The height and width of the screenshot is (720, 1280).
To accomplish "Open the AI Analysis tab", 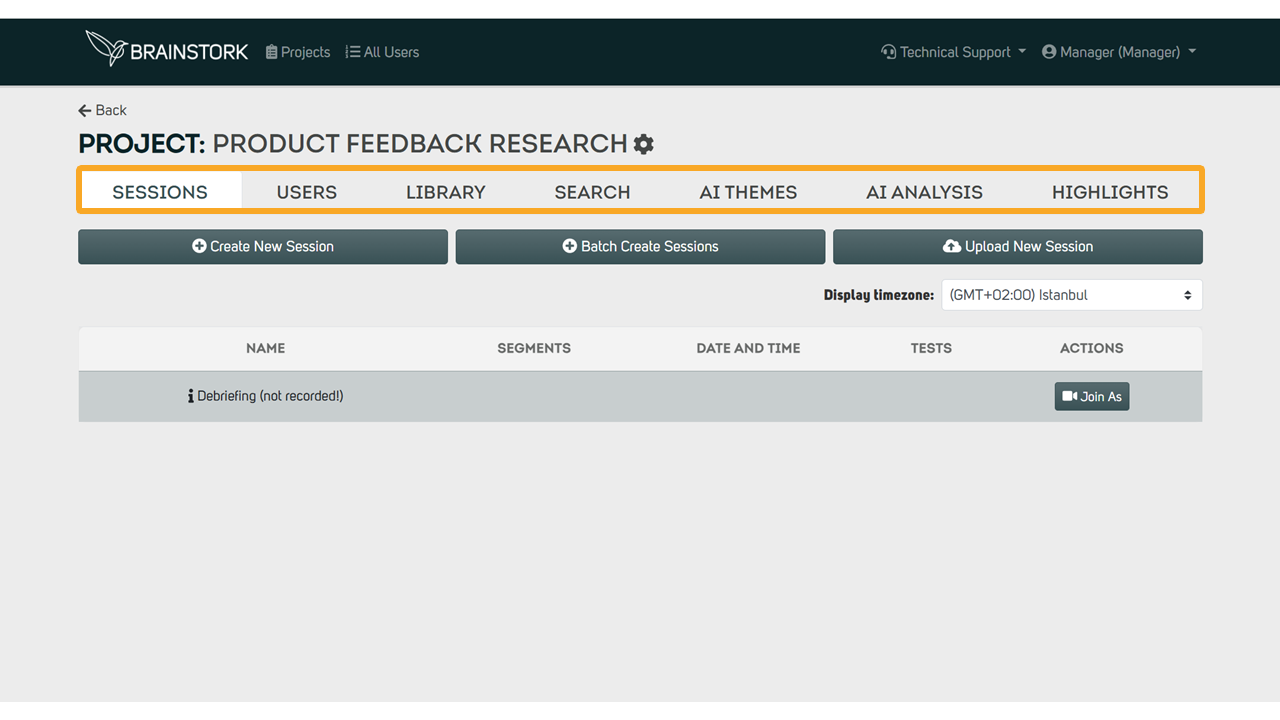I will coord(924,192).
